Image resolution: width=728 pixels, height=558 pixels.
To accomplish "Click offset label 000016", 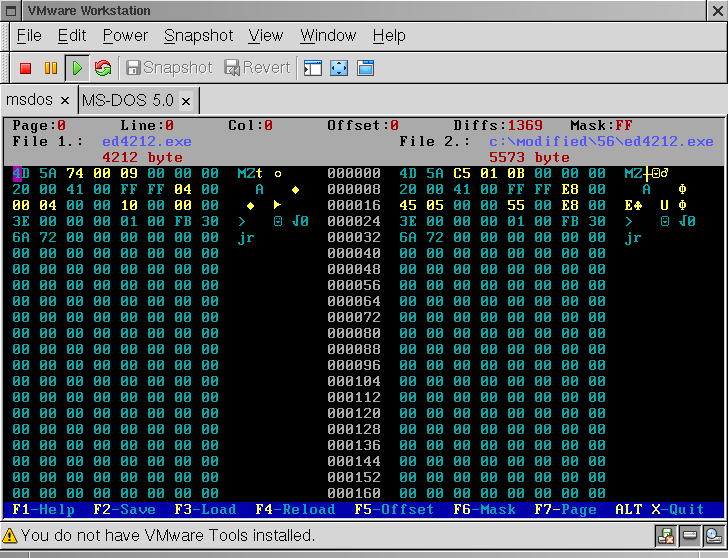I will pos(354,205).
